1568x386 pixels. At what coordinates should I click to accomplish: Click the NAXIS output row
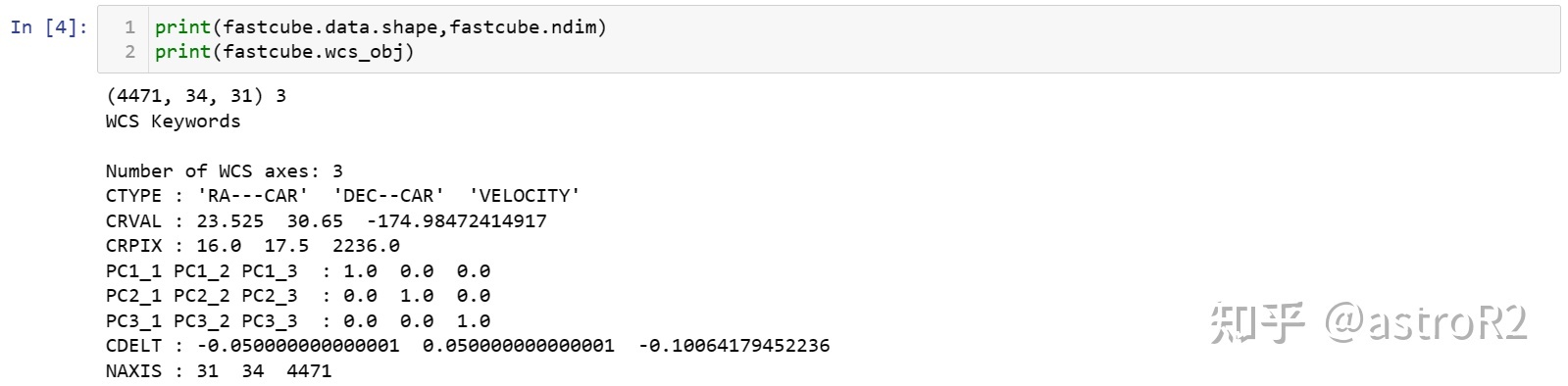[219, 371]
